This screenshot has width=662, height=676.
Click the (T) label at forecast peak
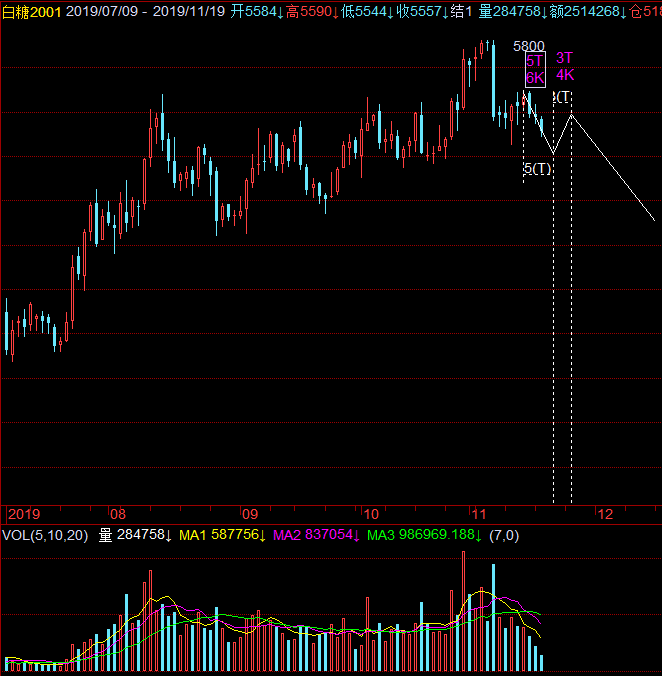[564, 97]
